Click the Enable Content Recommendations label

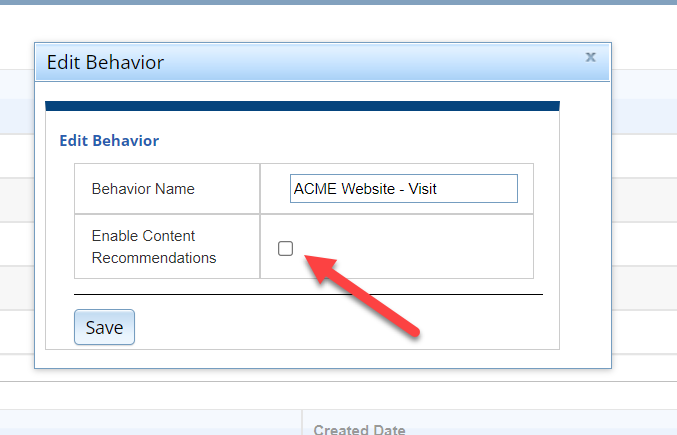pyautogui.click(x=154, y=246)
